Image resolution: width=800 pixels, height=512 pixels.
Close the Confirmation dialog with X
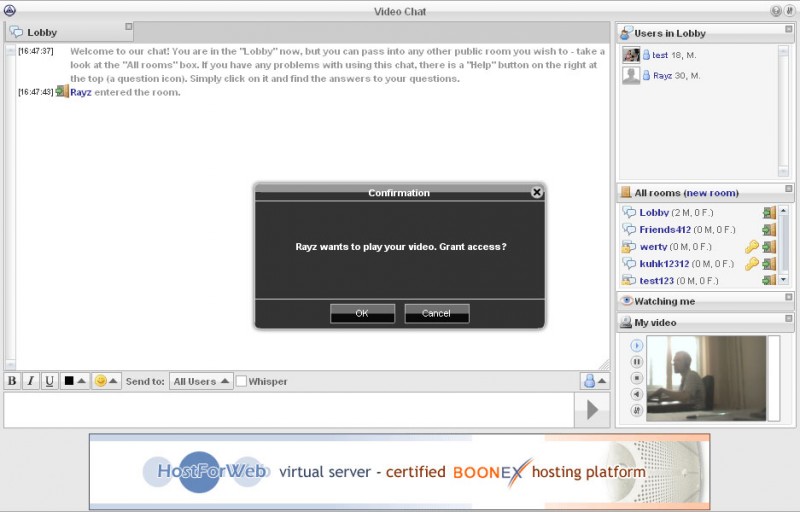coord(536,192)
